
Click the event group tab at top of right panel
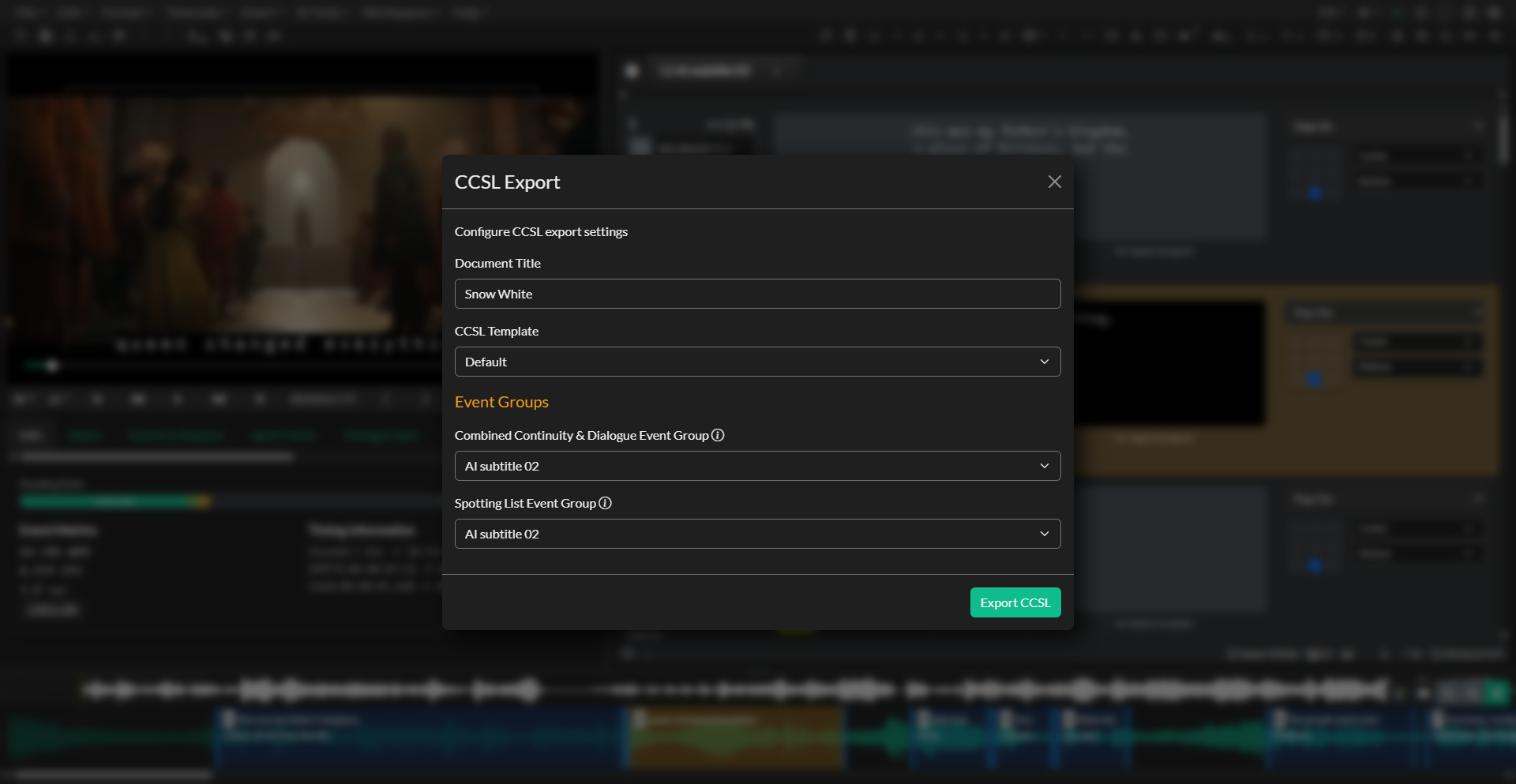coord(705,71)
